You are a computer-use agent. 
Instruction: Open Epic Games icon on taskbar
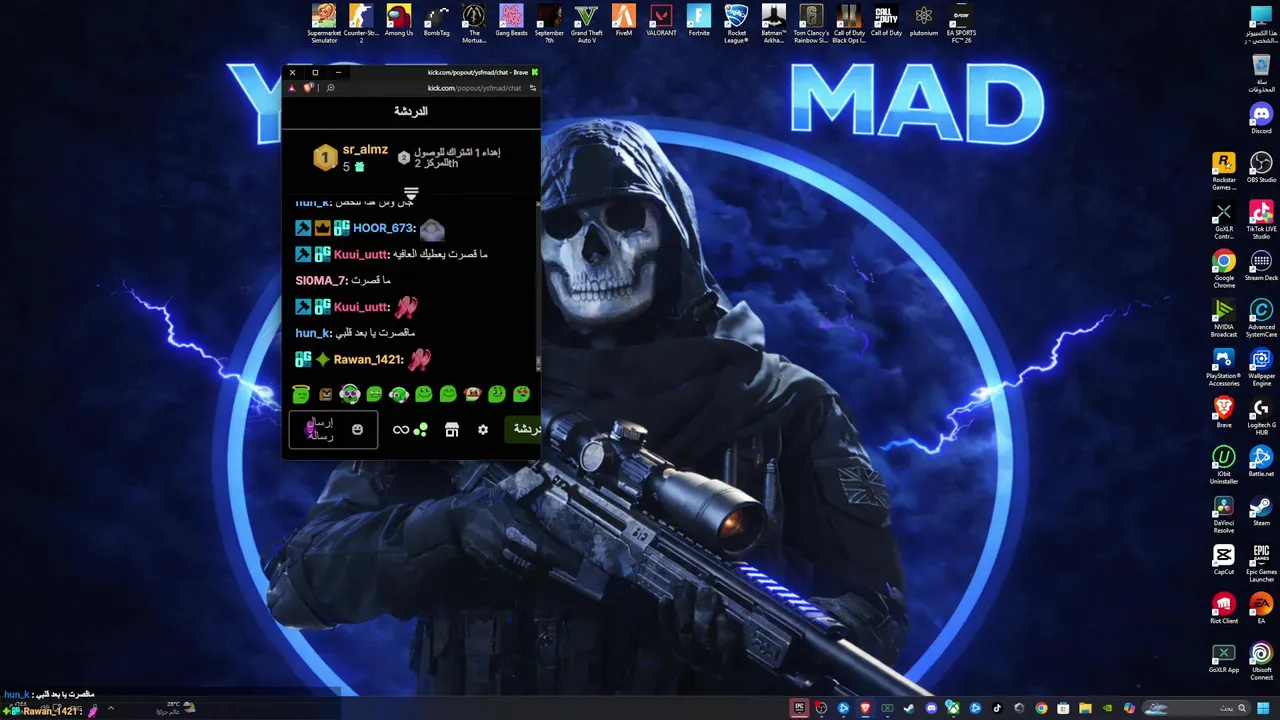click(x=799, y=708)
